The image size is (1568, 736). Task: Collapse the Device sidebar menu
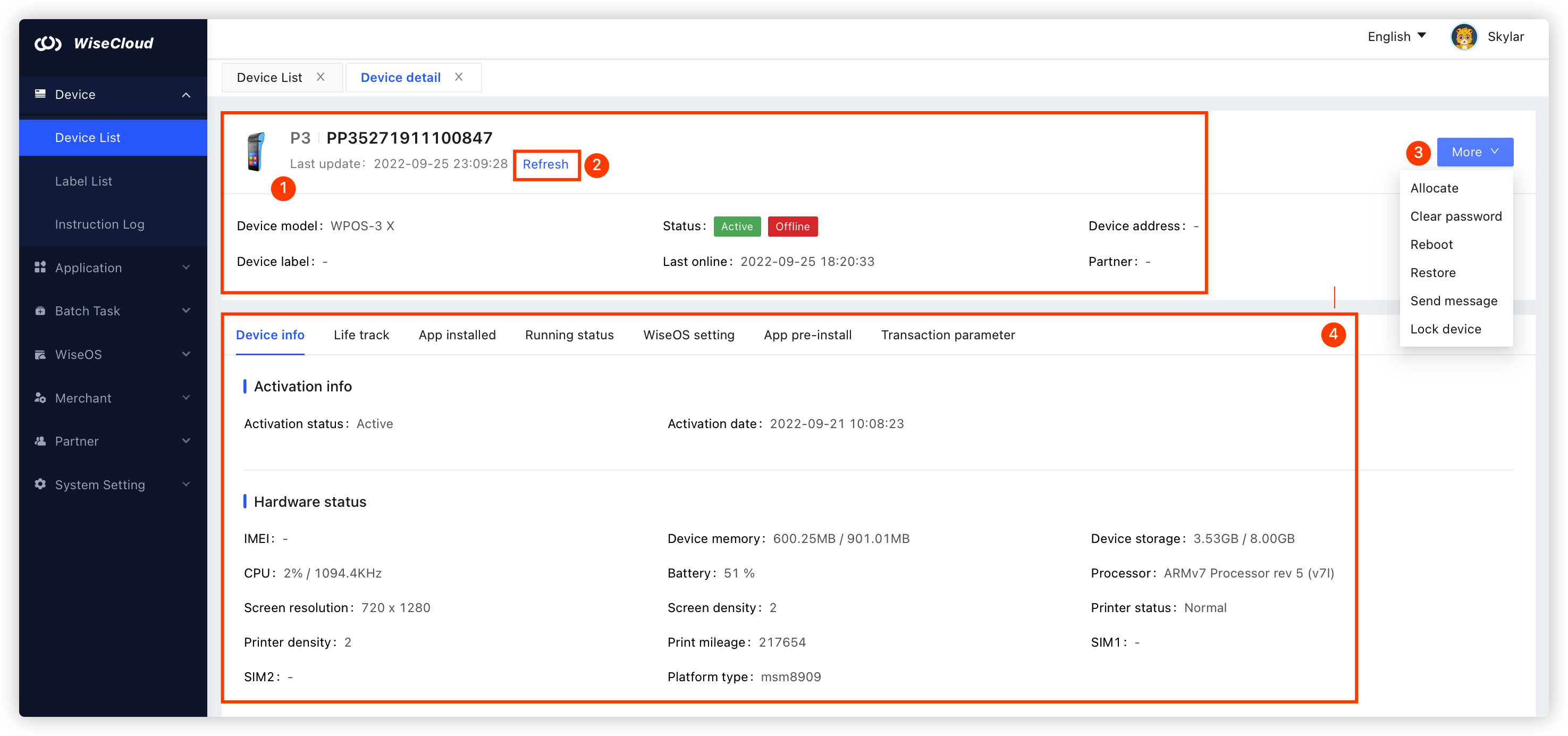click(186, 94)
